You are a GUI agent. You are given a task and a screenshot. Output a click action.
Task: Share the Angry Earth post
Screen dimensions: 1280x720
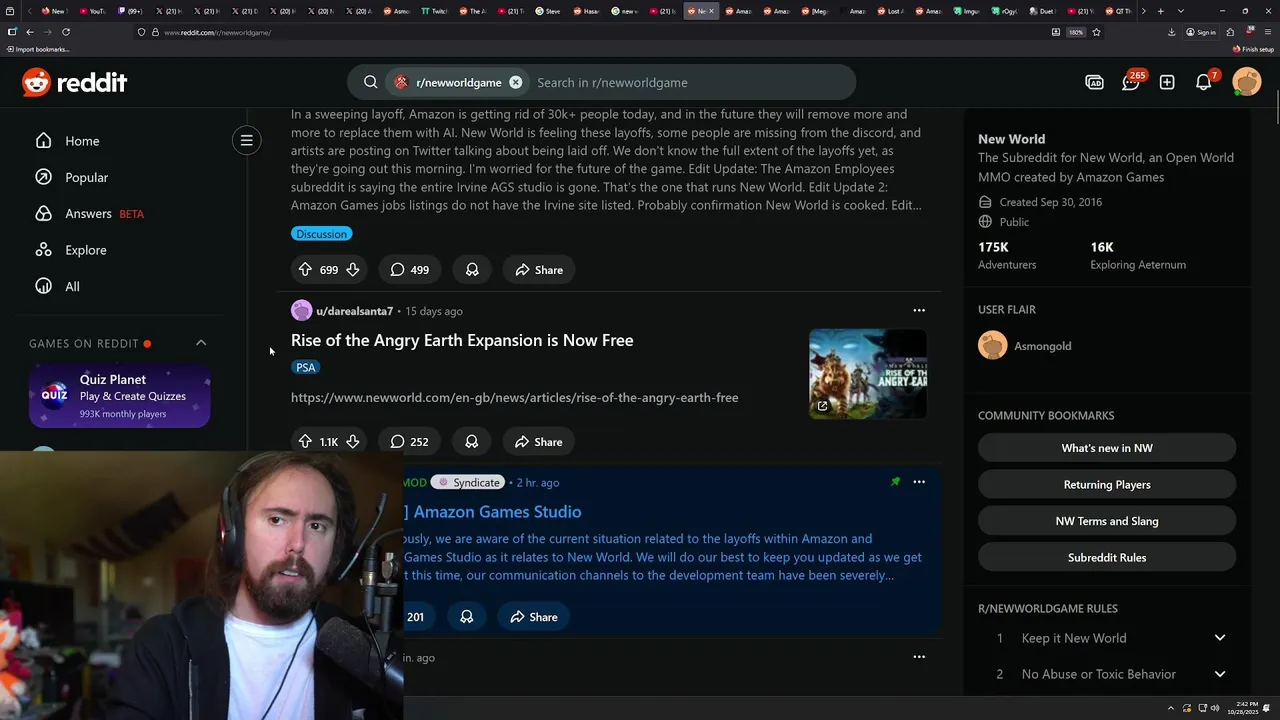point(539,441)
